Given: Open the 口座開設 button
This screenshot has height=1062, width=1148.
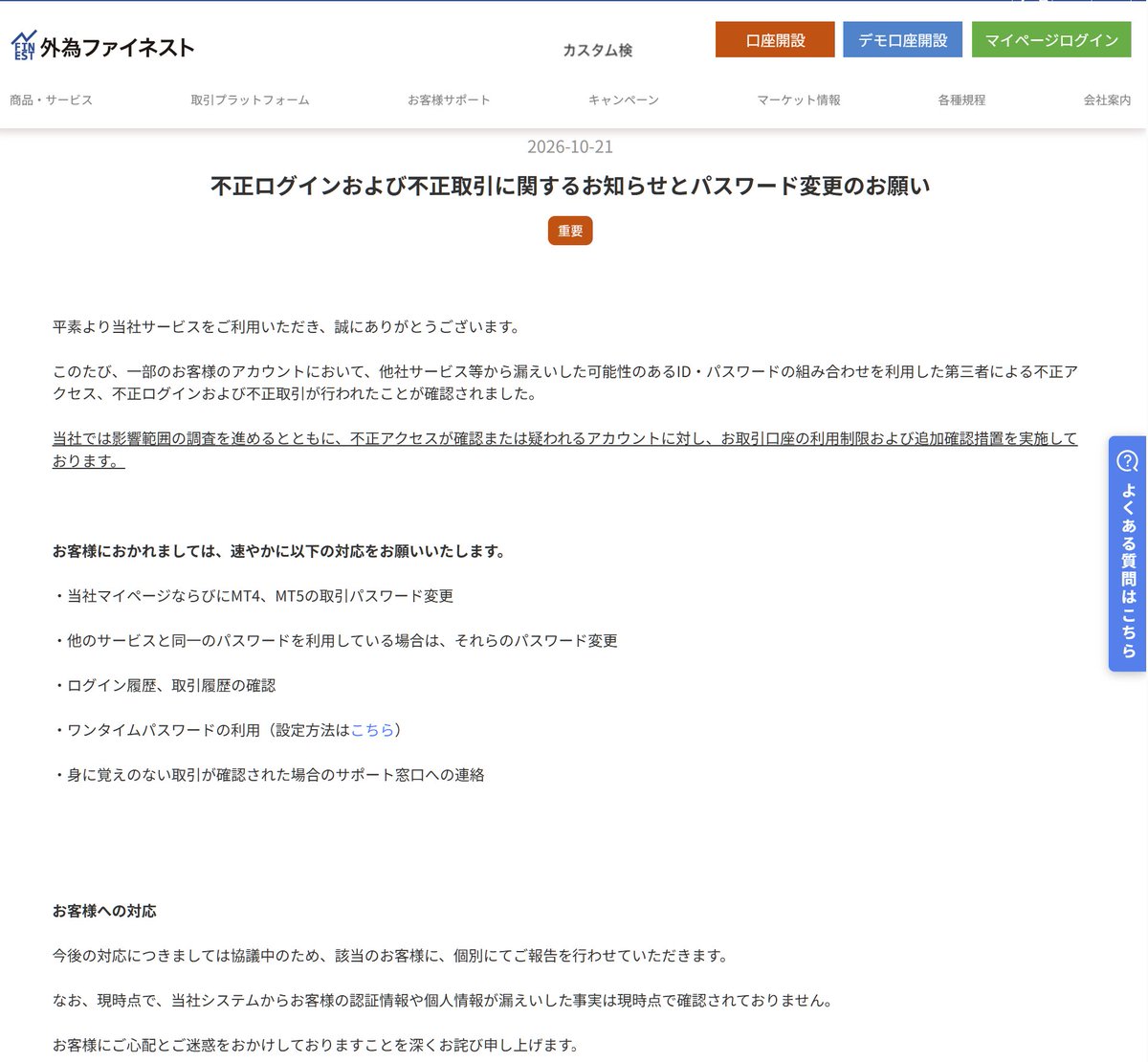Looking at the screenshot, I should click(x=775, y=40).
